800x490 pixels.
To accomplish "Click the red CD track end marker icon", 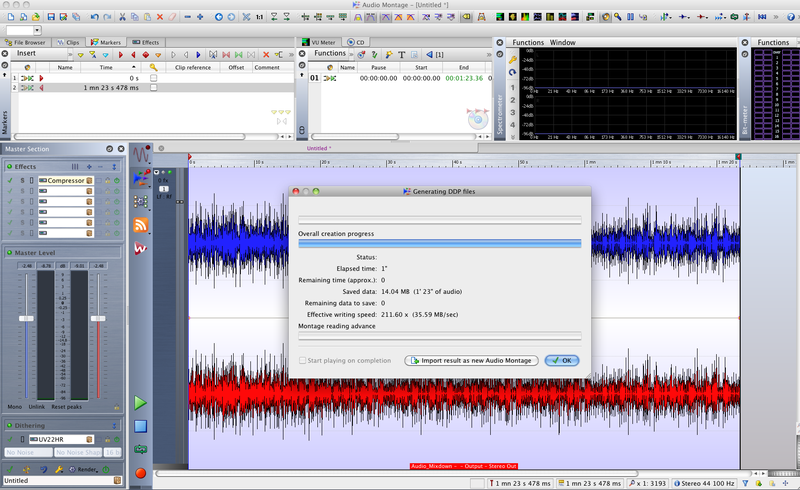I will (x=133, y=55).
